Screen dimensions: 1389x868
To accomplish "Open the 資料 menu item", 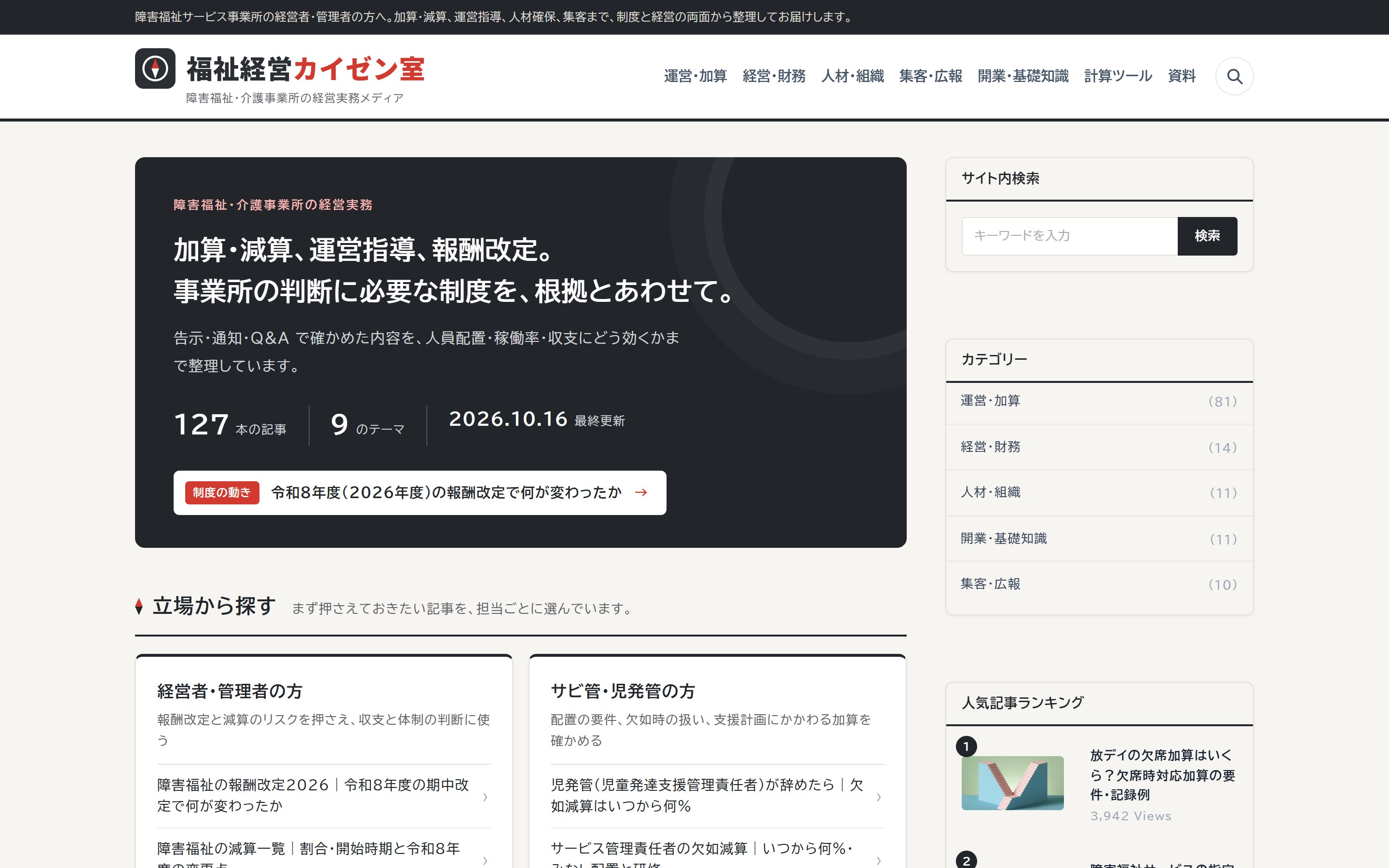I will (1182, 76).
